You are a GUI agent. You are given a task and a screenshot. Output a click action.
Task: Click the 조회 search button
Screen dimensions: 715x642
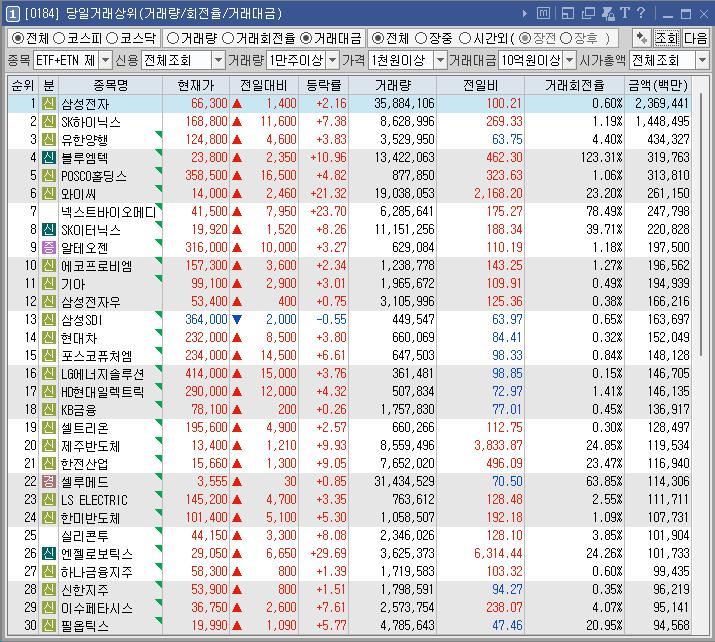pyautogui.click(x=667, y=38)
